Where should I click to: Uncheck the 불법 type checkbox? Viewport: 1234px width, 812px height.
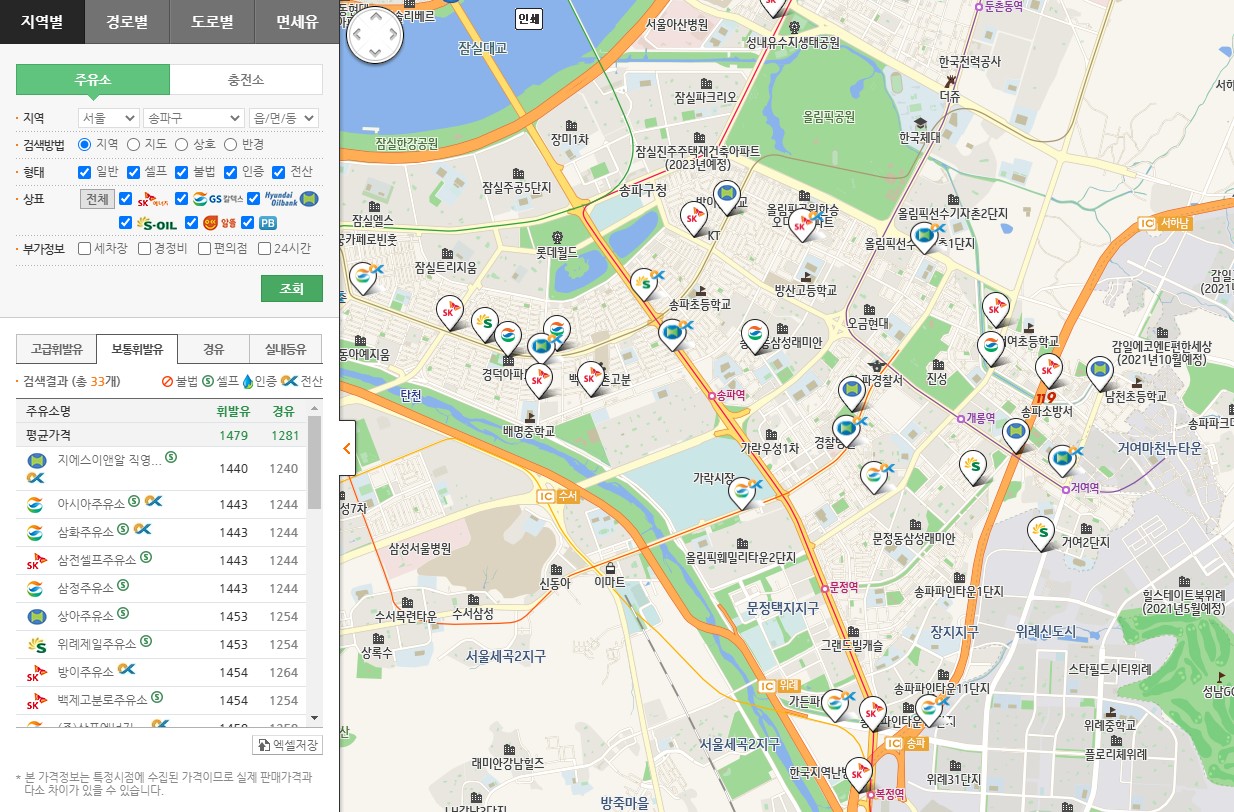pyautogui.click(x=182, y=172)
